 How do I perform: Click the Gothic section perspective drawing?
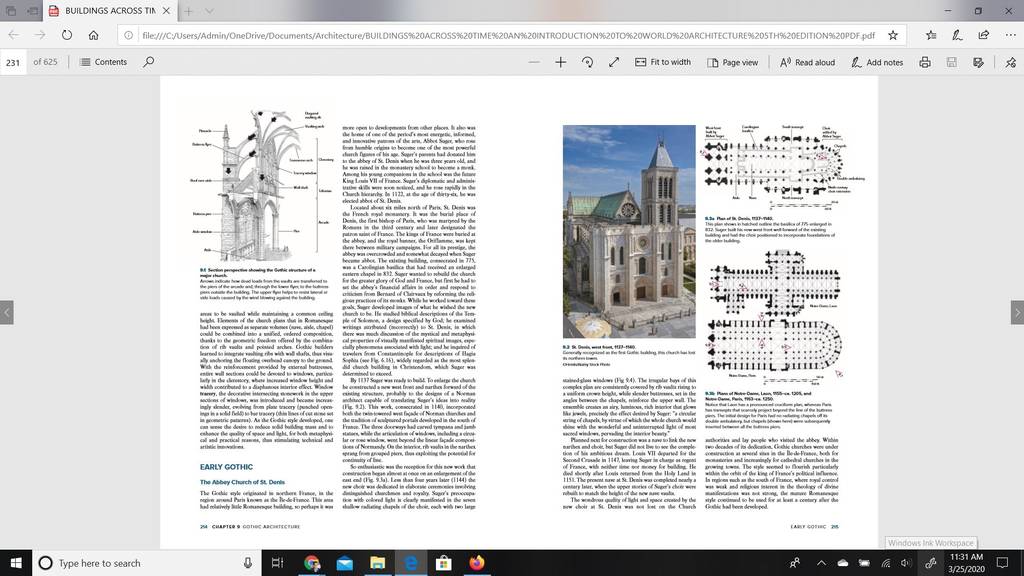tap(261, 186)
